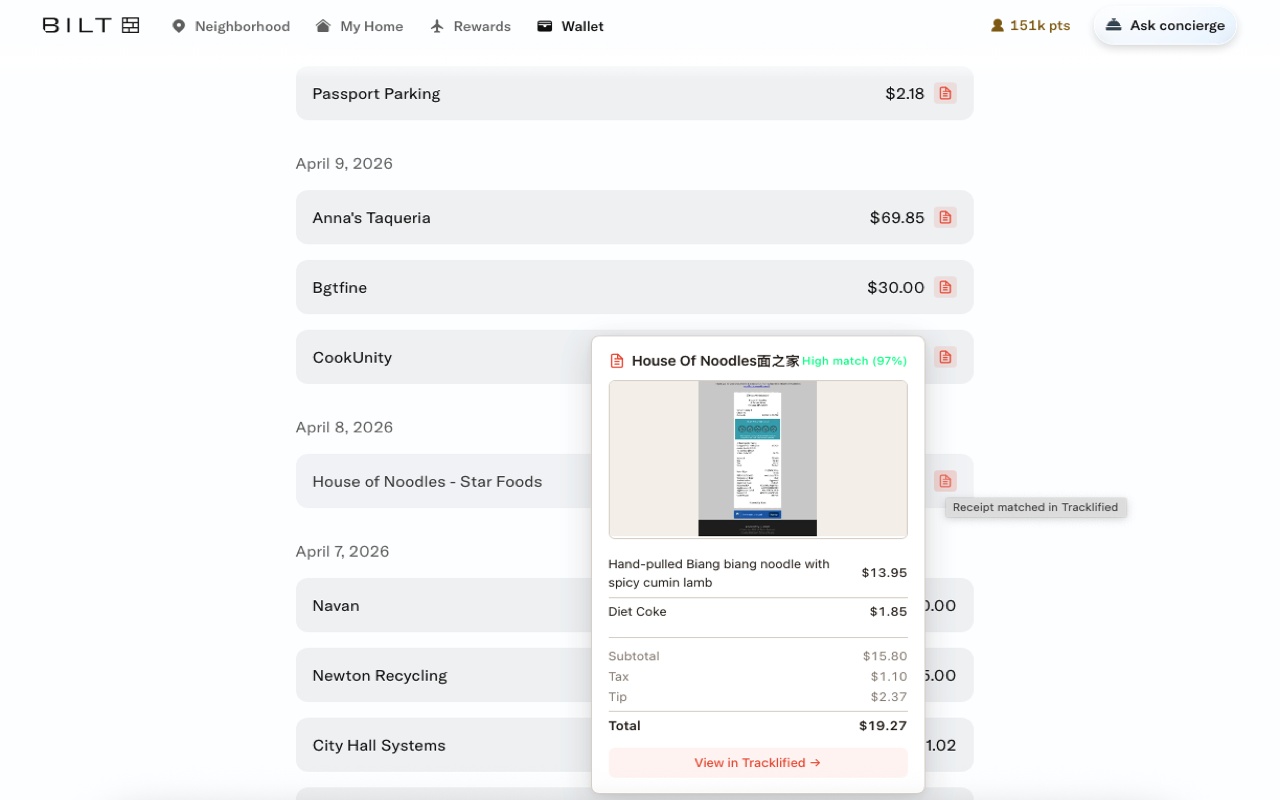The width and height of the screenshot is (1280, 800).
Task: Click the Total $19.27 amount
Action: pyautogui.click(x=883, y=726)
